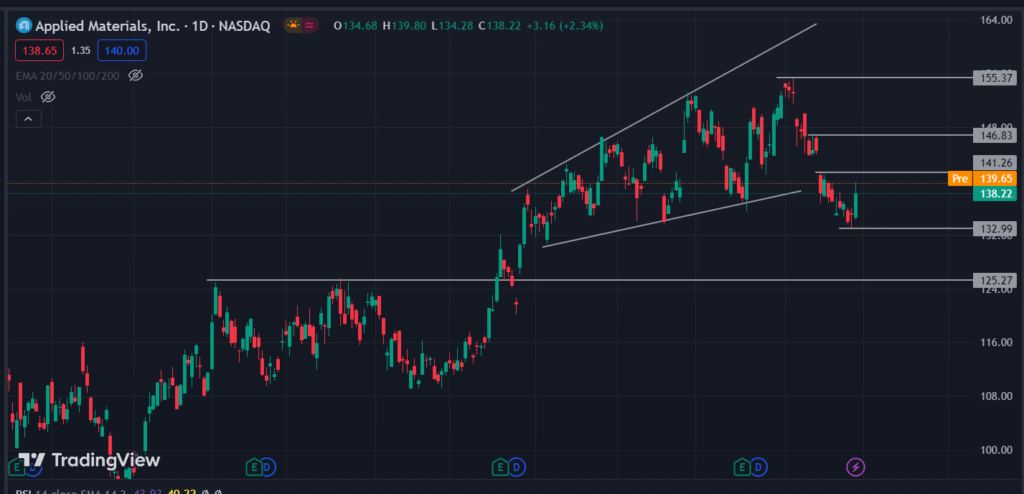Click the 116.00 price scale value

coord(995,342)
